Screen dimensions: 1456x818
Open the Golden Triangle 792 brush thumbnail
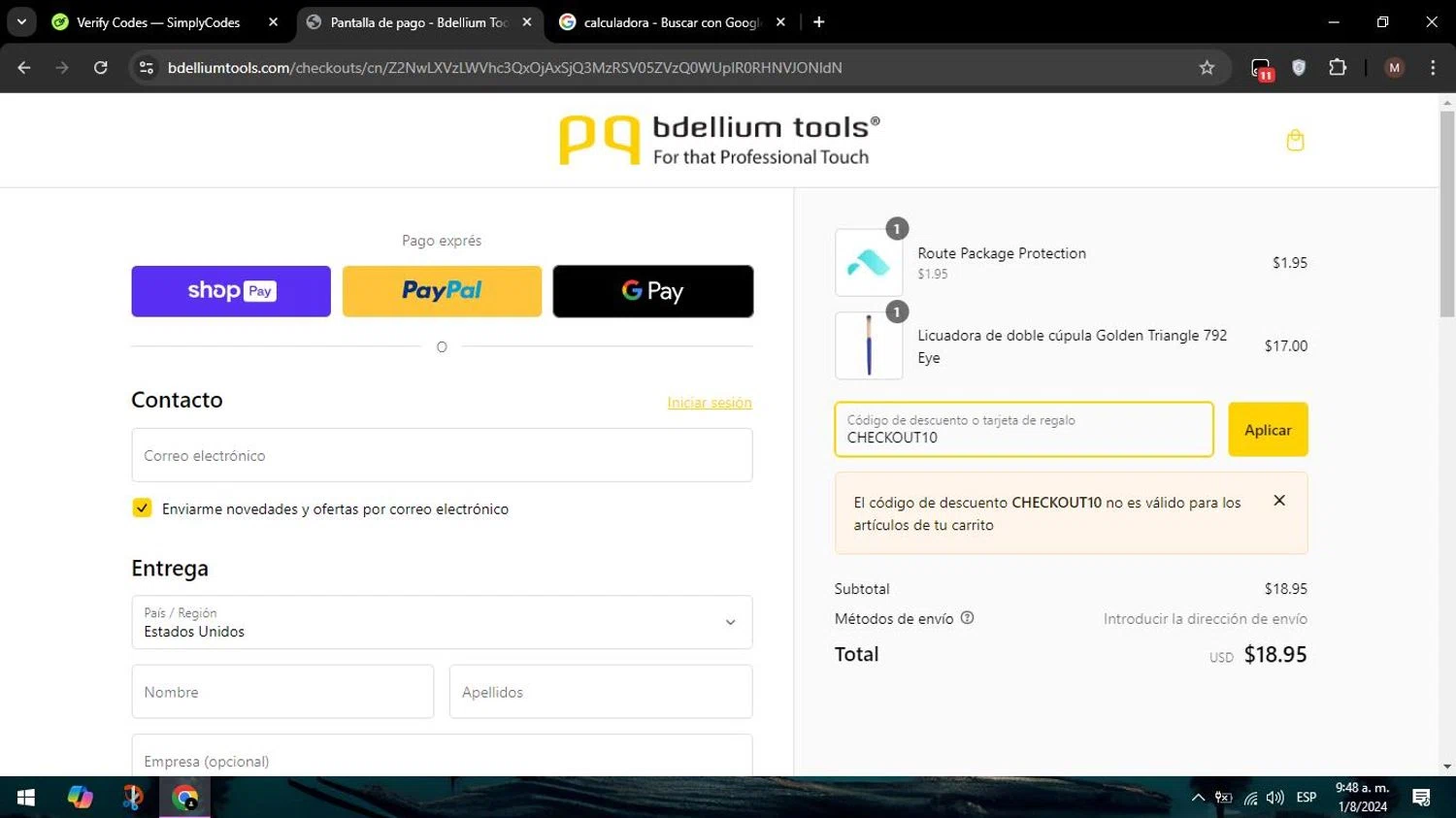[x=869, y=345]
